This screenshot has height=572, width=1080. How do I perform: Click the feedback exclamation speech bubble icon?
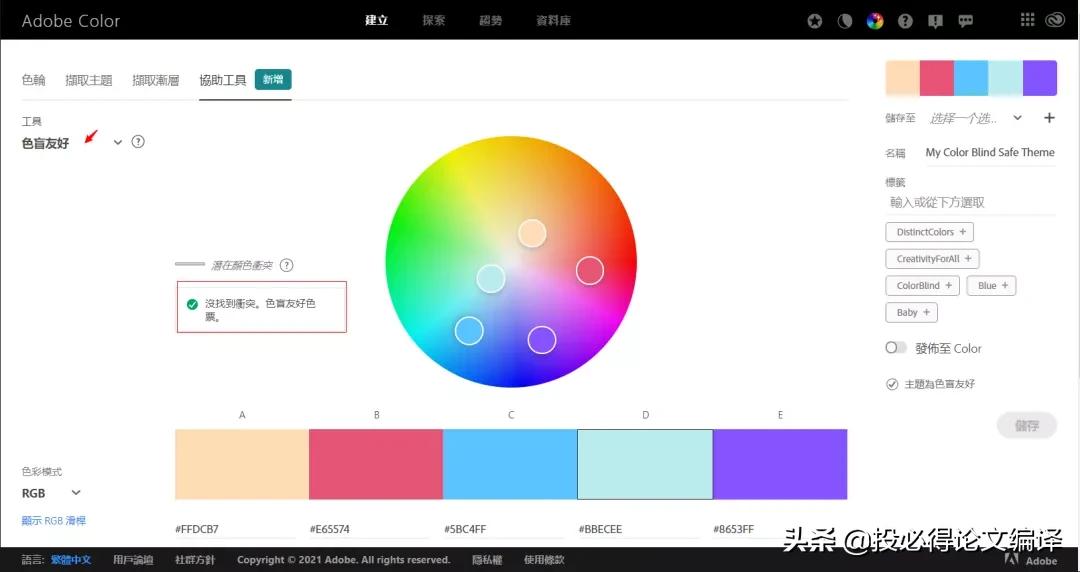coord(935,21)
